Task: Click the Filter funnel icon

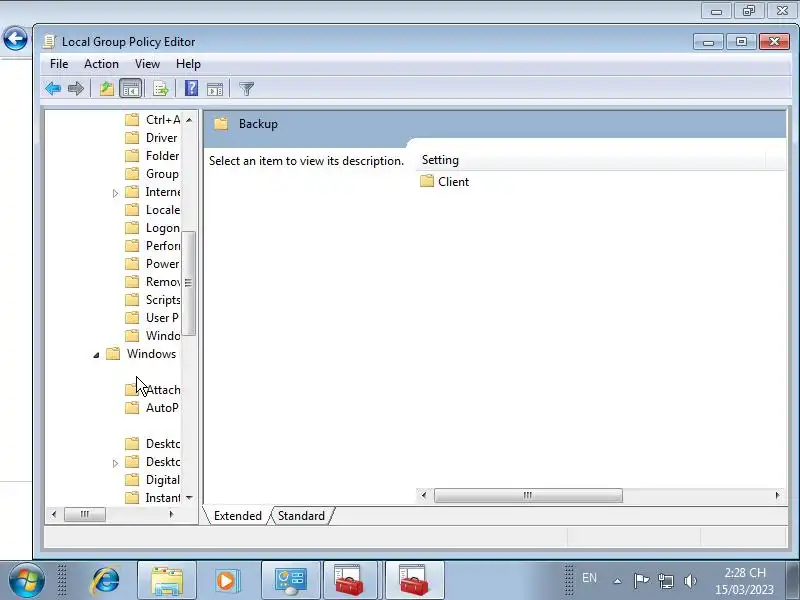Action: [x=246, y=89]
